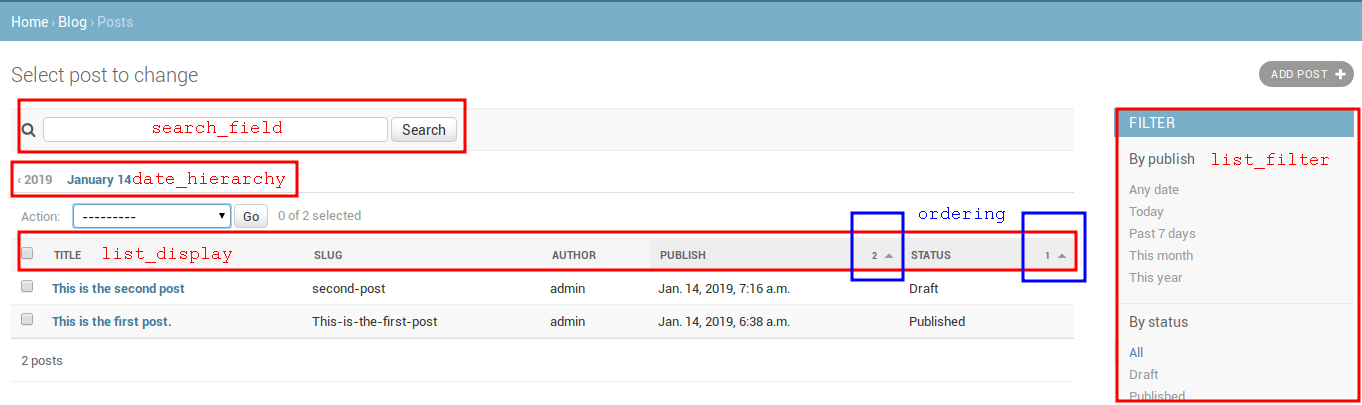Go back to 2019 in date hierarchy
1362x405 pixels.
pyautogui.click(x=36, y=180)
